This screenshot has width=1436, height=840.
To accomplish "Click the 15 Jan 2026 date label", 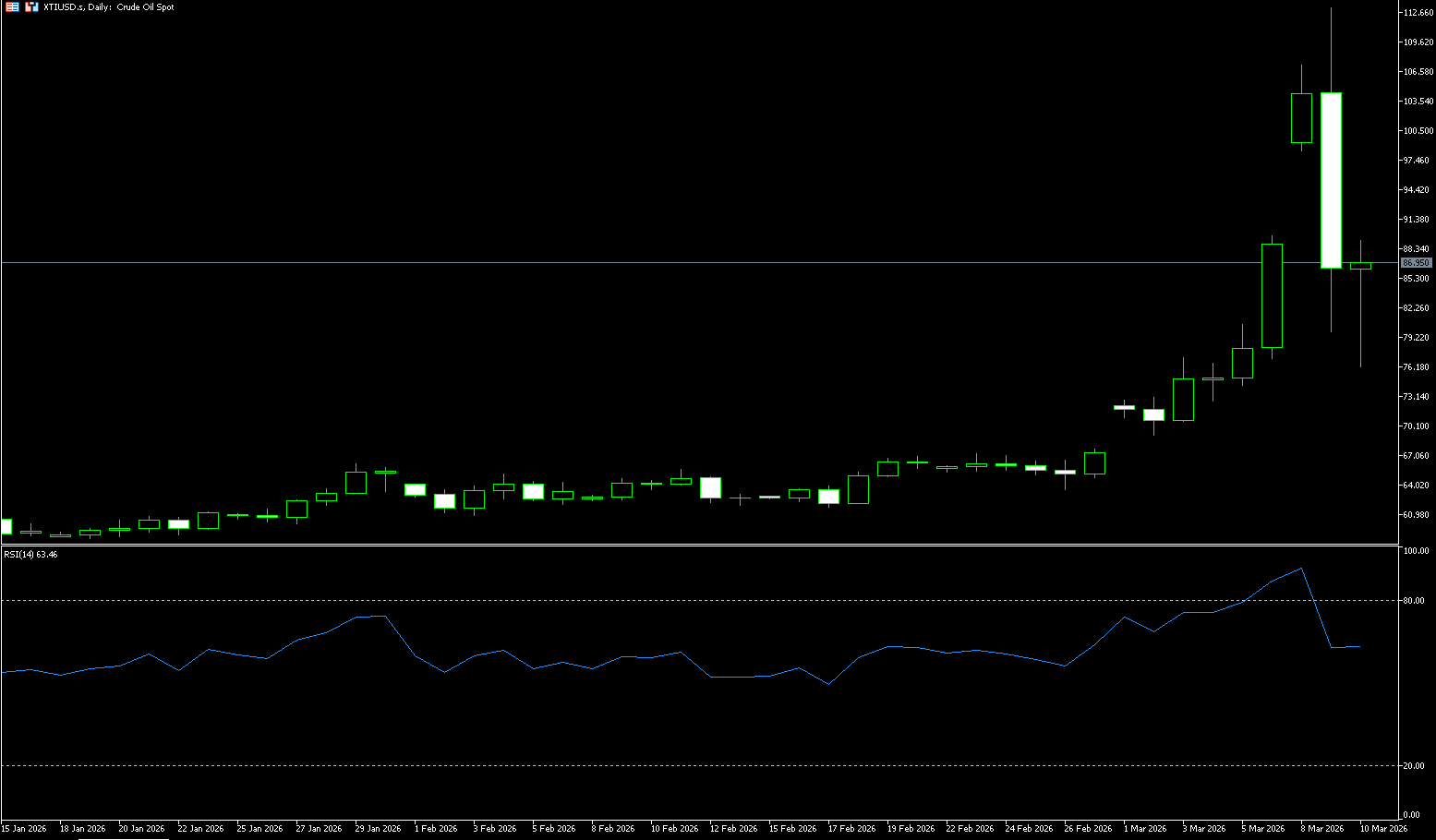I will (24, 829).
